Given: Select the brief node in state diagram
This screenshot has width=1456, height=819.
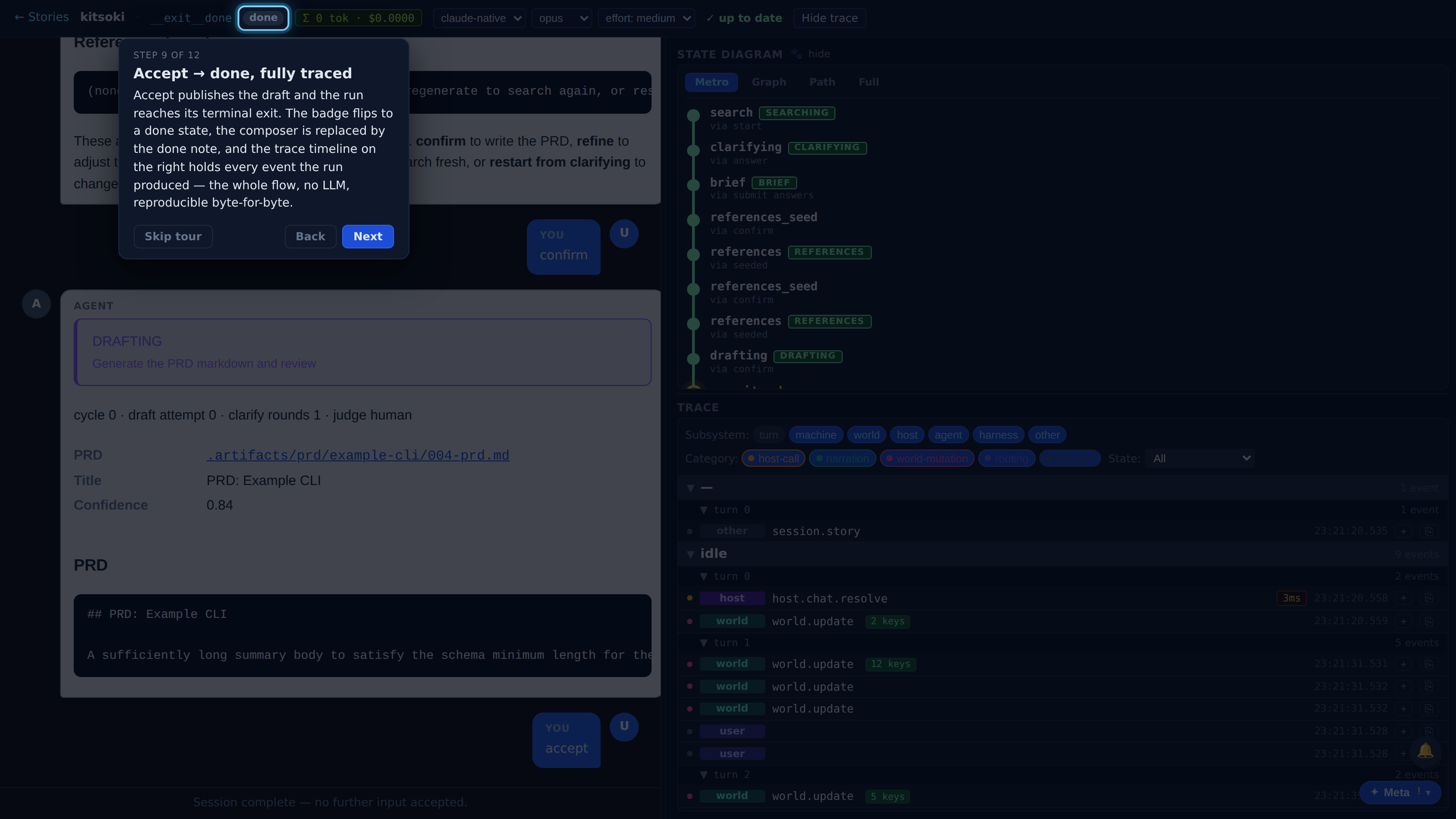Looking at the screenshot, I should tap(693, 185).
